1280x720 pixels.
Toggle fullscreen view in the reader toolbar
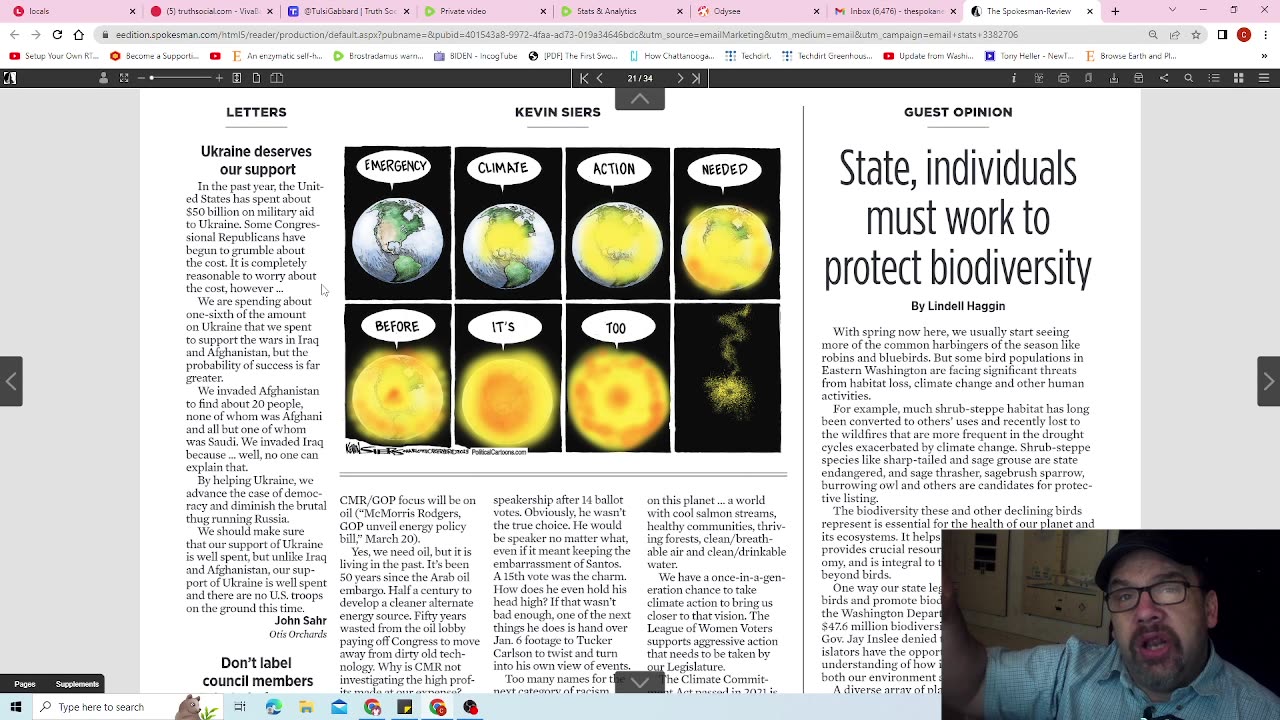124,78
